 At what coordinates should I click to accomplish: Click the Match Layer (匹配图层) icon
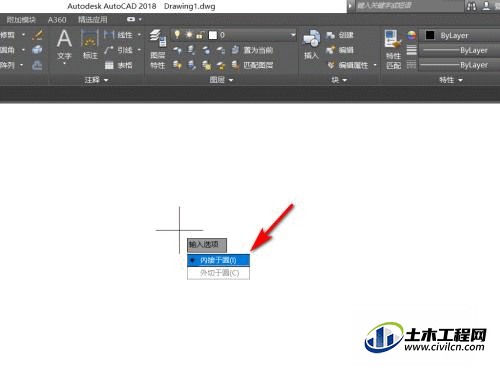236,65
